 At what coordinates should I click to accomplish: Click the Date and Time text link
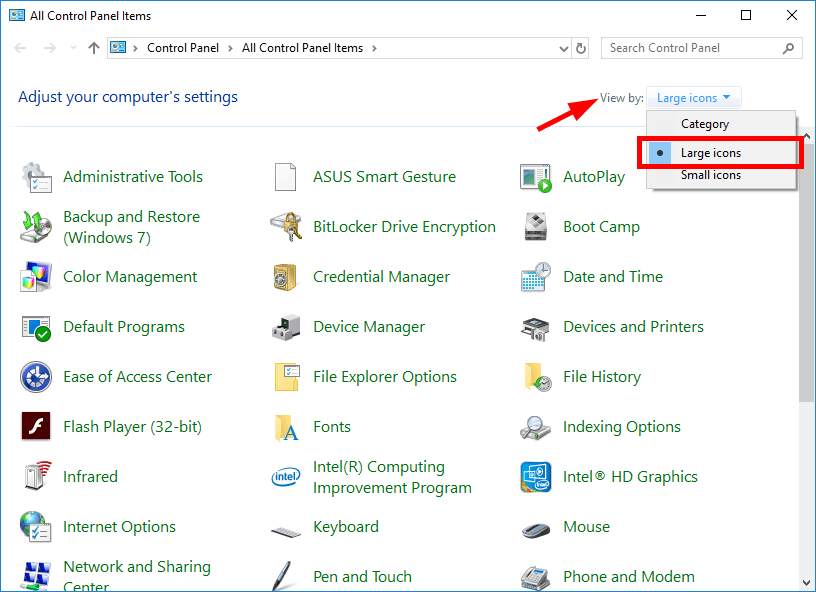613,277
